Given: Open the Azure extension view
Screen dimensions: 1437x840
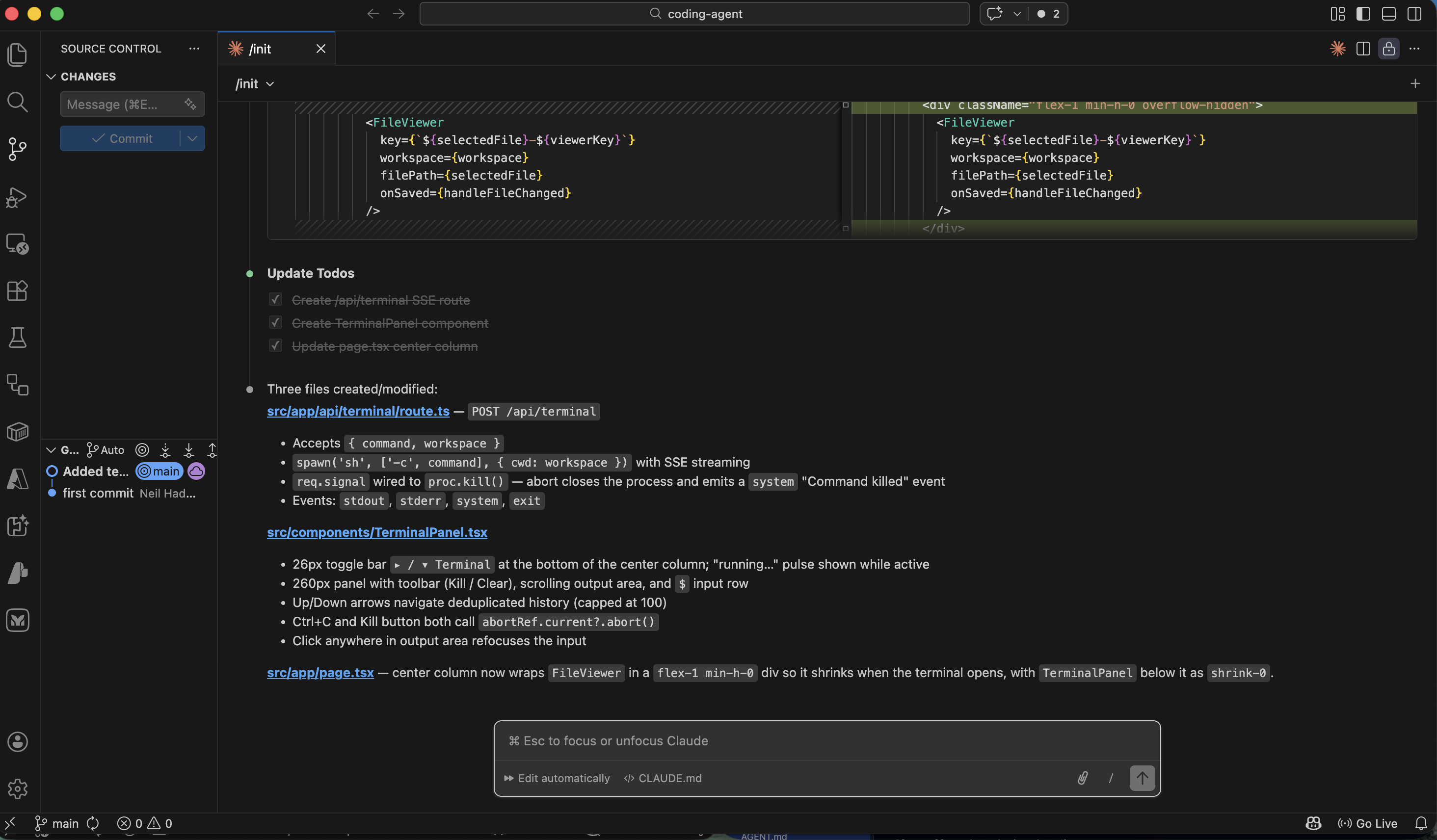Looking at the screenshot, I should (17, 479).
